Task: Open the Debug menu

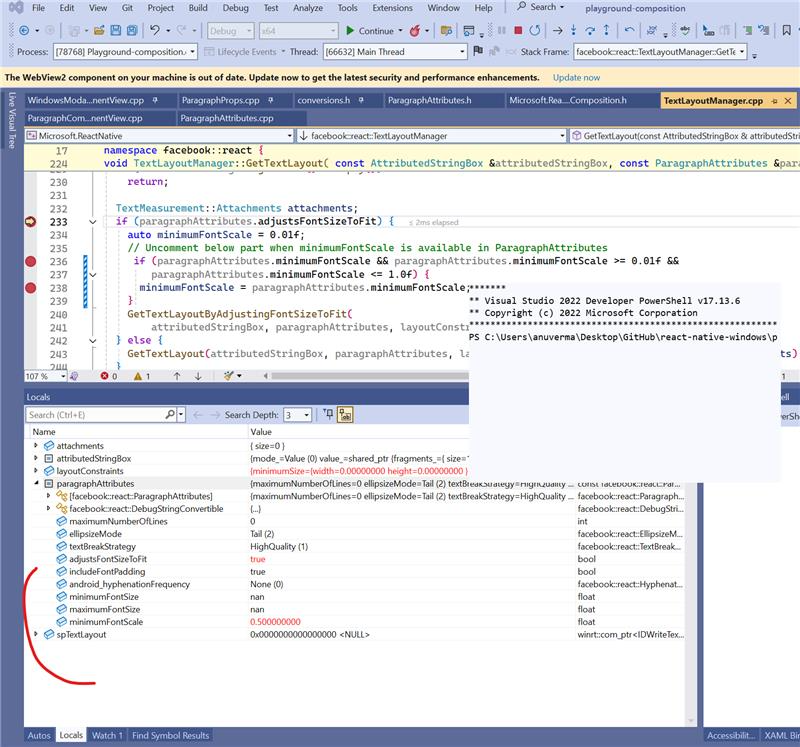Action: (236, 8)
